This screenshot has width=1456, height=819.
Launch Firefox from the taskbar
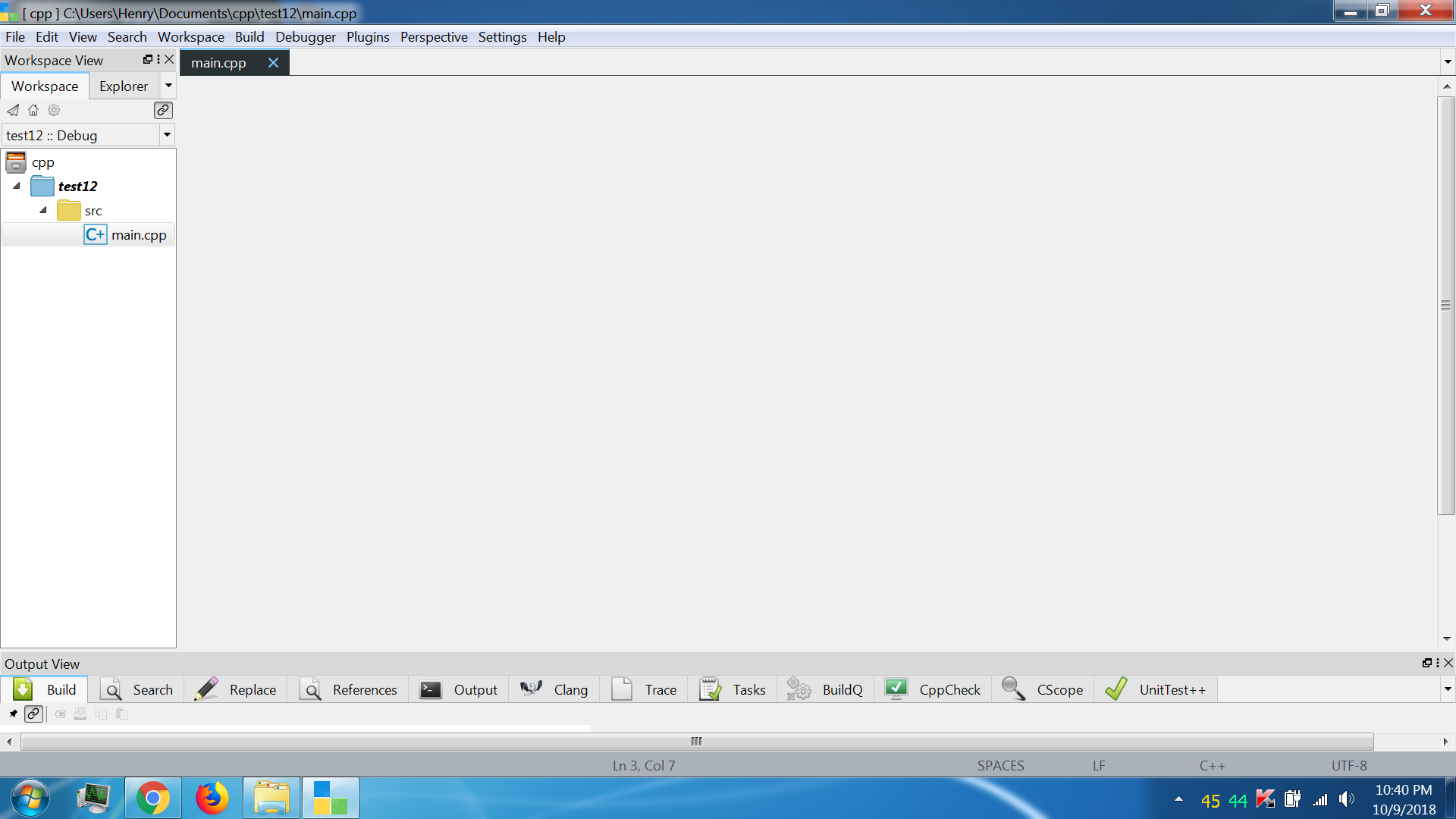coord(212,798)
